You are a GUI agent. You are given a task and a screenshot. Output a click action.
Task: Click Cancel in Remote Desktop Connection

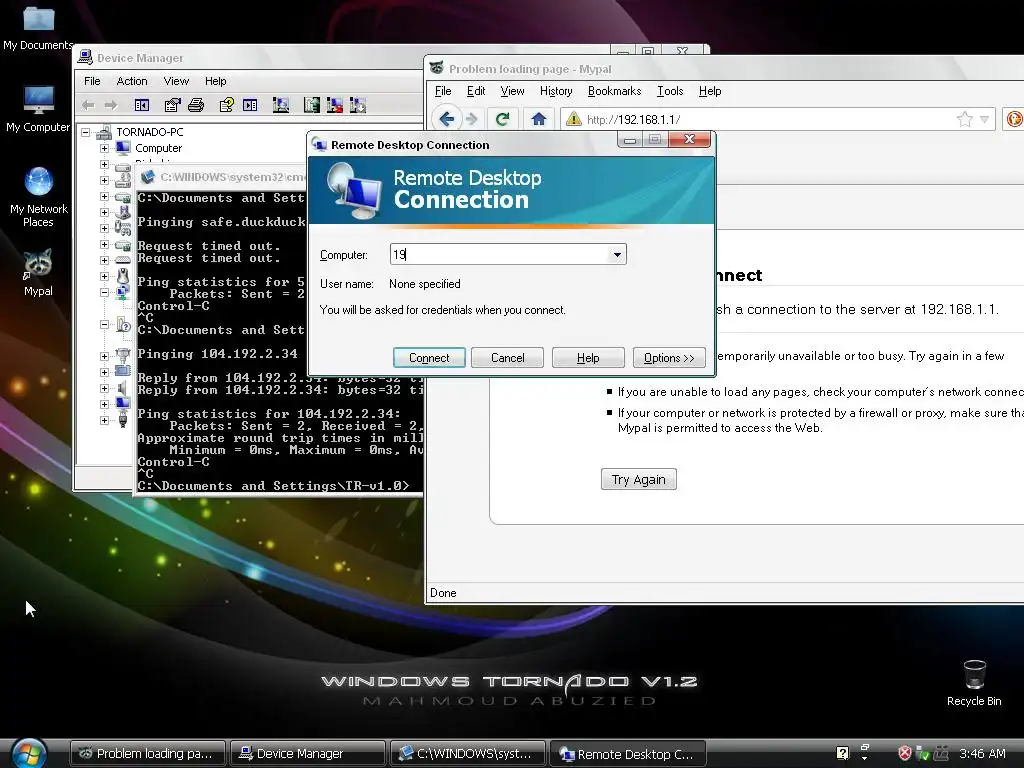[x=507, y=358]
